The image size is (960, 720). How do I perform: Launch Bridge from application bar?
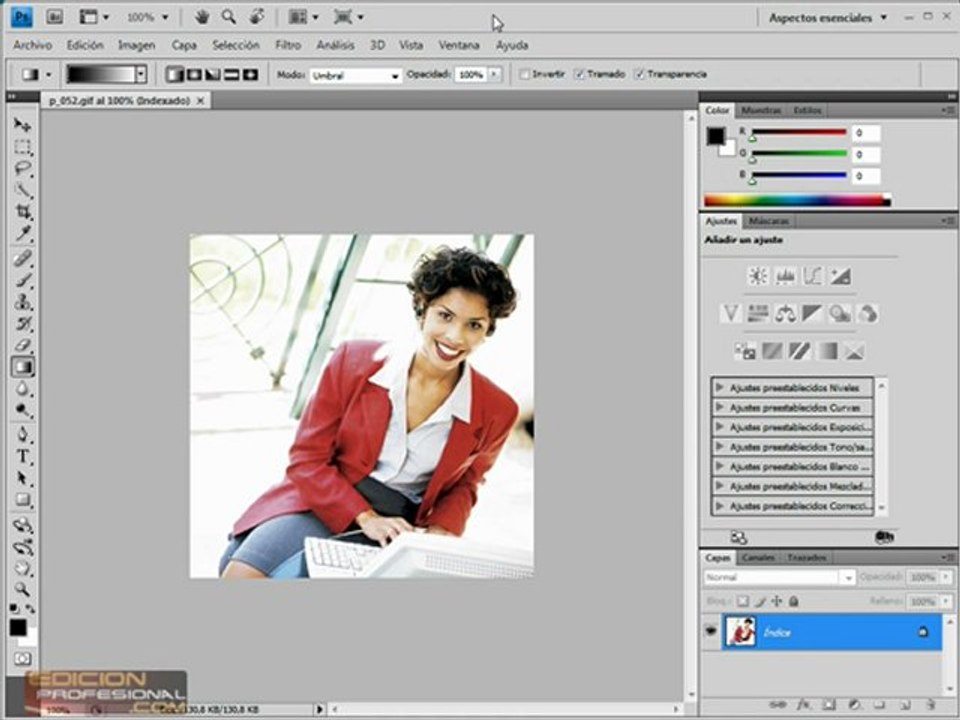click(54, 17)
